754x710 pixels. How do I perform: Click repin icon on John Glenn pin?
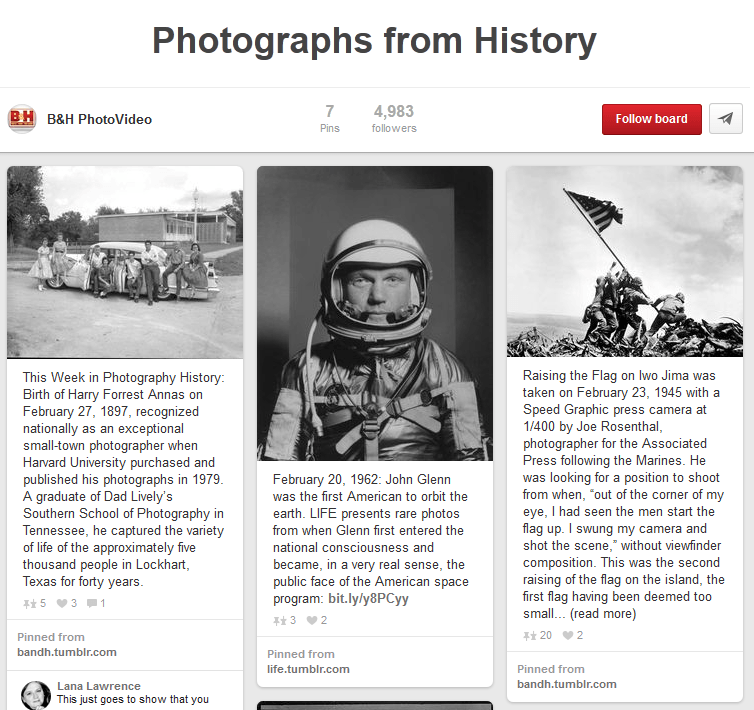point(280,621)
